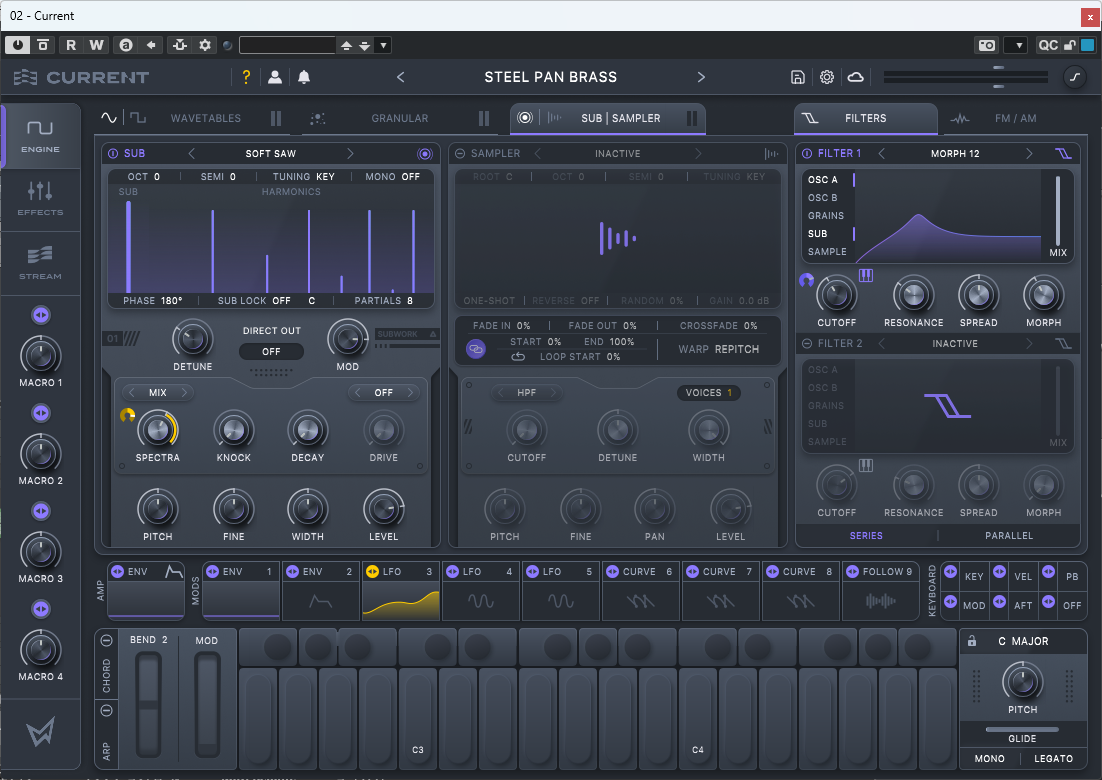The height and width of the screenshot is (780, 1102).
Task: Select next Sub waveform after Soft Saw
Action: (350, 153)
